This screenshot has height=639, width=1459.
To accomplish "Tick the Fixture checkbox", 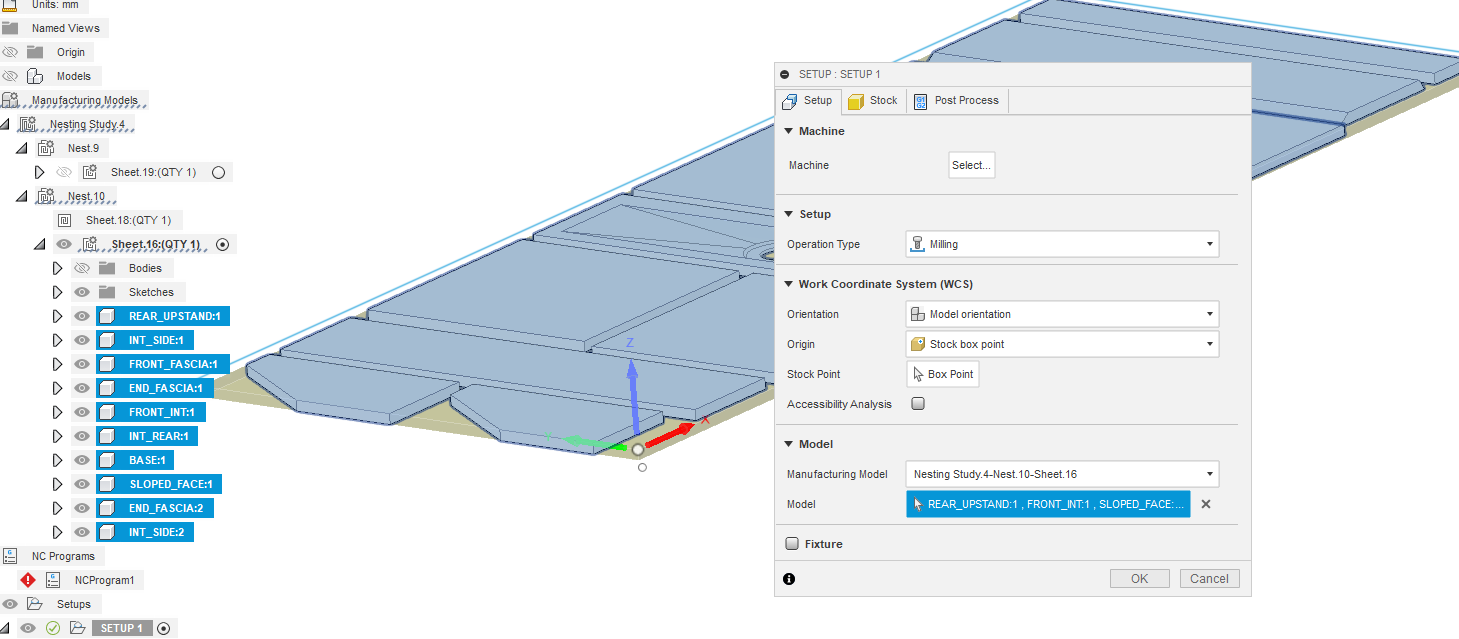I will click(x=792, y=544).
